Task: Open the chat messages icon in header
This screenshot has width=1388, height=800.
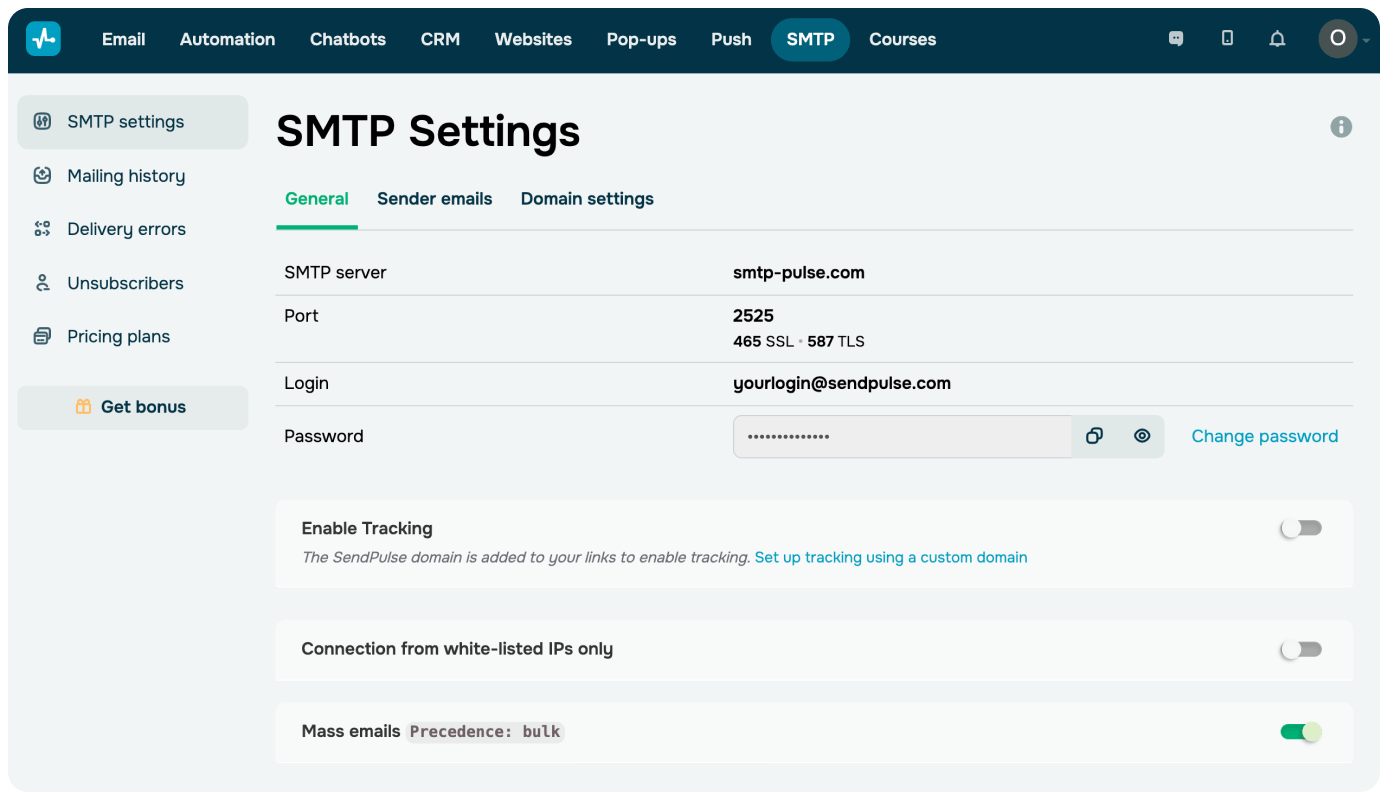Action: pos(1176,39)
